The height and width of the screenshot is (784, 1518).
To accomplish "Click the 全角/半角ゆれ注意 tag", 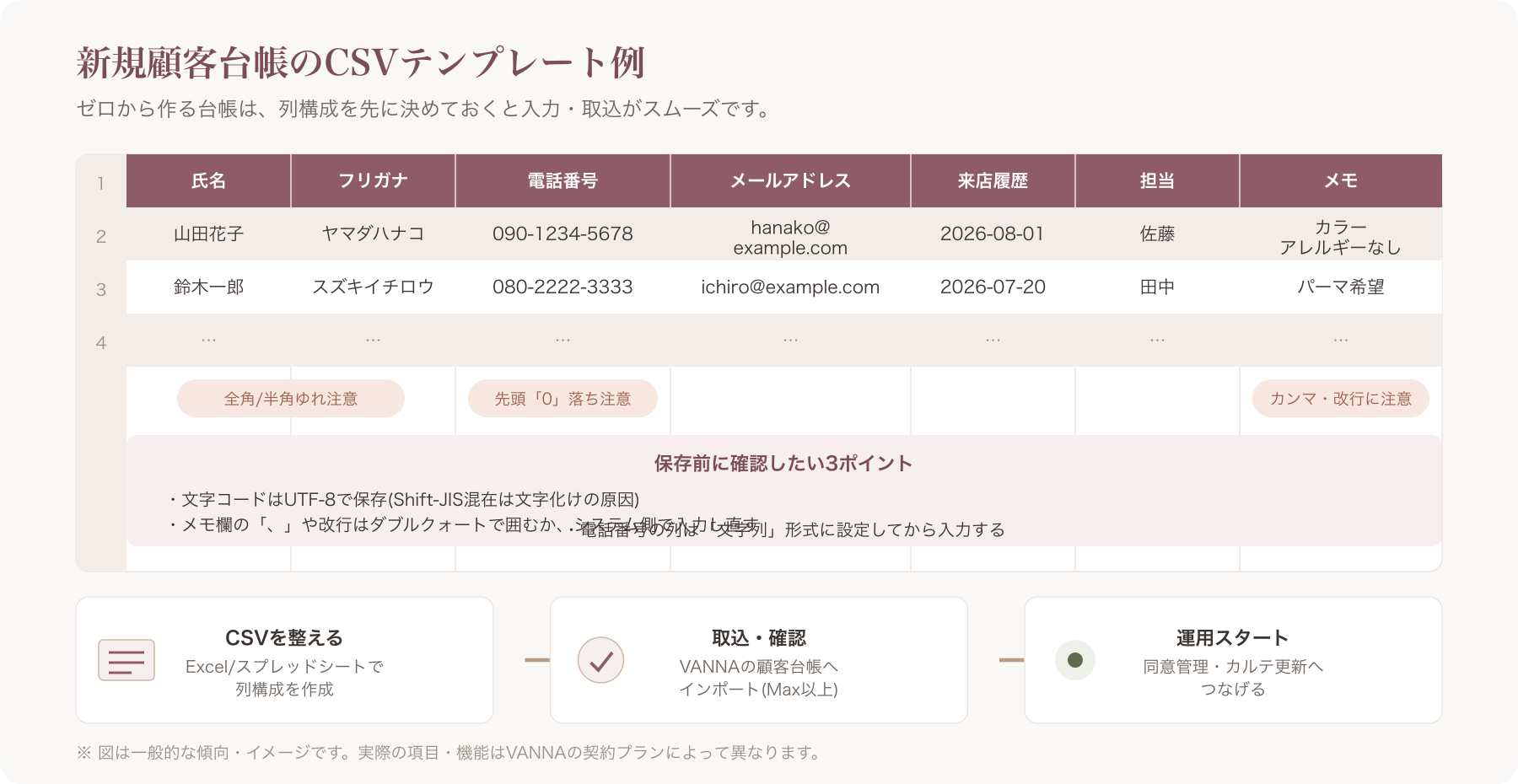I will (x=291, y=399).
